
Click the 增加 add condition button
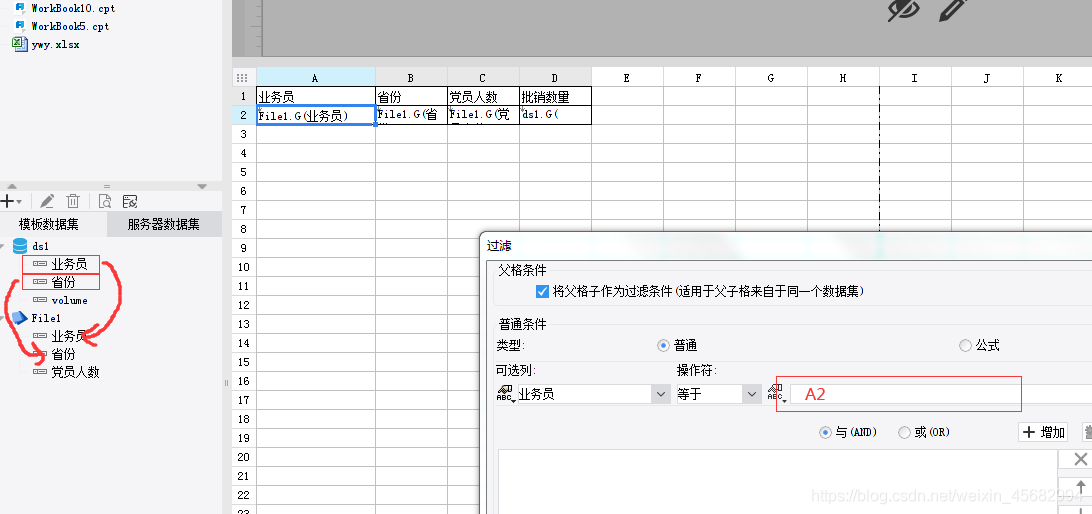tap(1043, 432)
